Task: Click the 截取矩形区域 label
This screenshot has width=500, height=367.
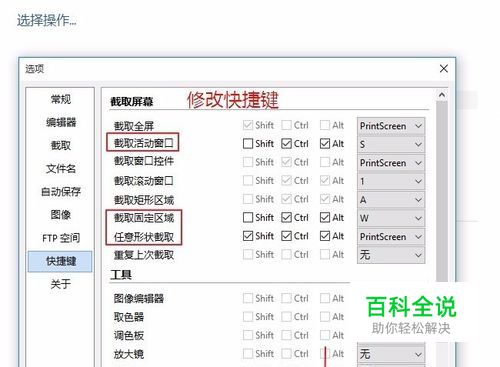Action: pos(144,200)
